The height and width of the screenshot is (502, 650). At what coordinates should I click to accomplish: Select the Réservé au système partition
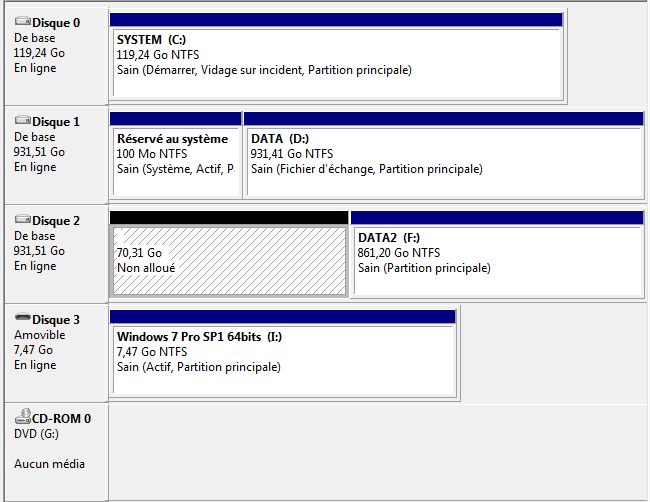[x=176, y=161]
